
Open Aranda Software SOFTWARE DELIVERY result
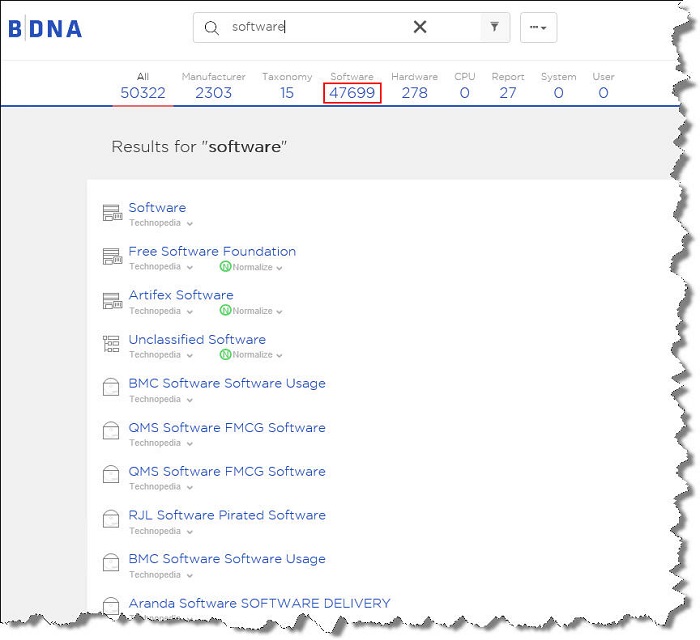tap(259, 603)
